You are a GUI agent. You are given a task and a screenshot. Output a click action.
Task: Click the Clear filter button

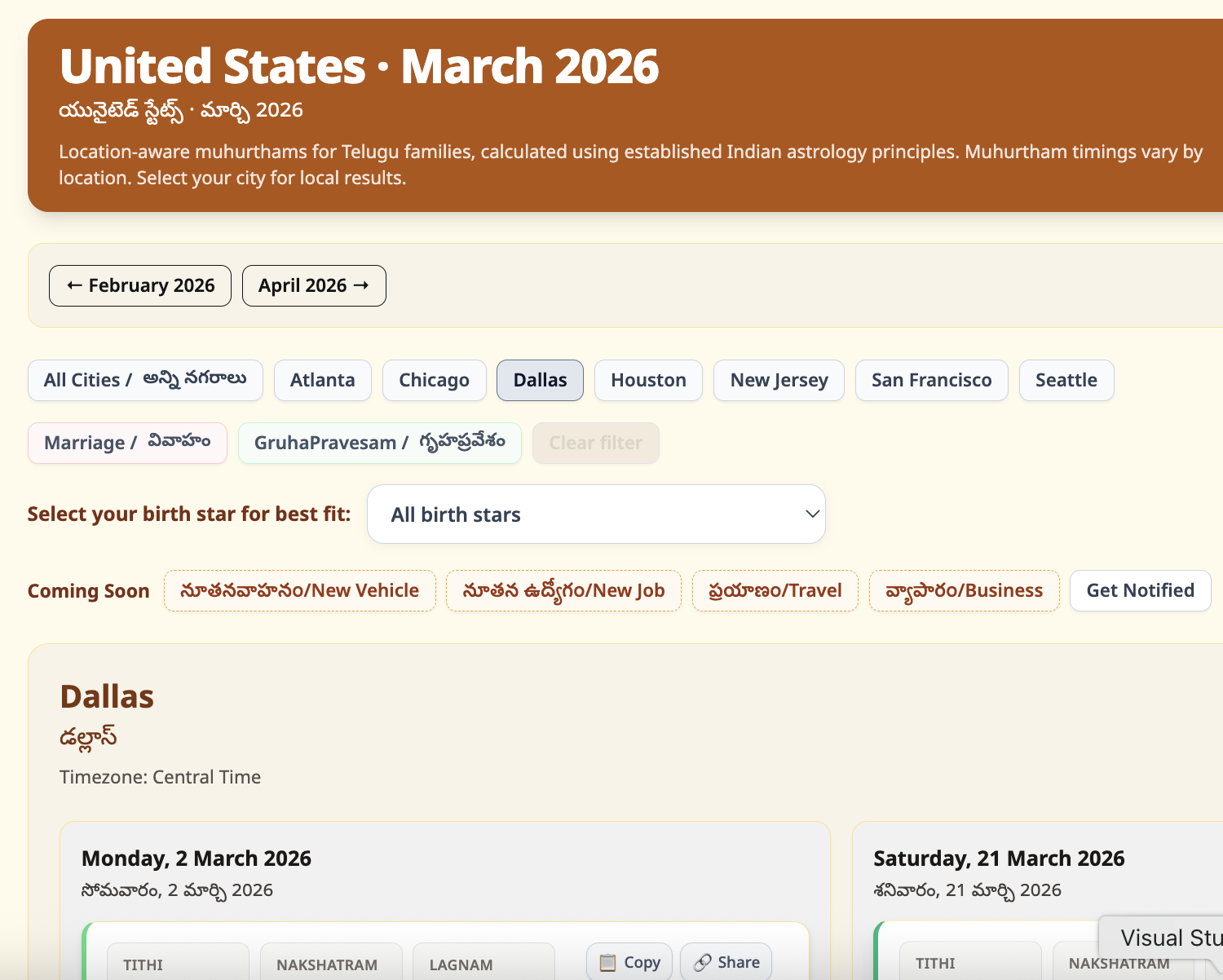click(595, 444)
